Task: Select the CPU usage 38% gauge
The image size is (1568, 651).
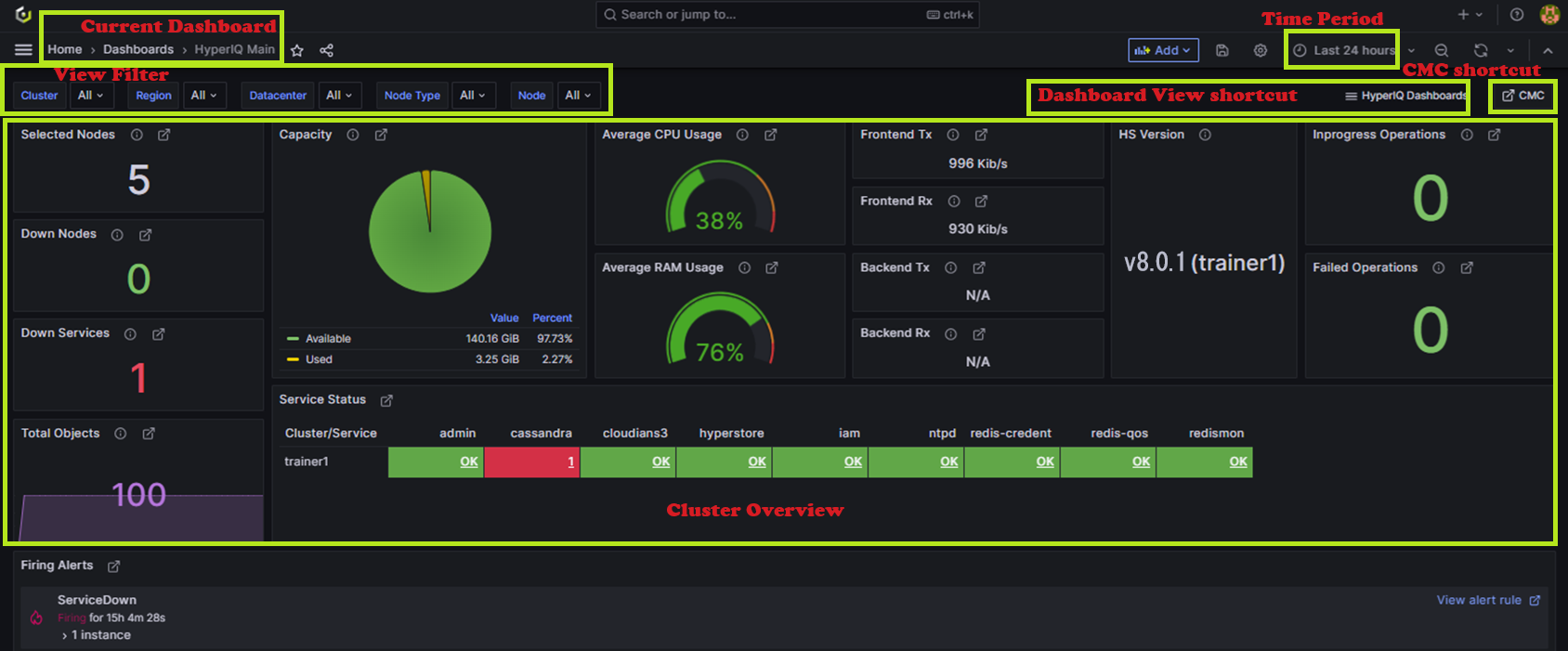Action: click(x=720, y=197)
